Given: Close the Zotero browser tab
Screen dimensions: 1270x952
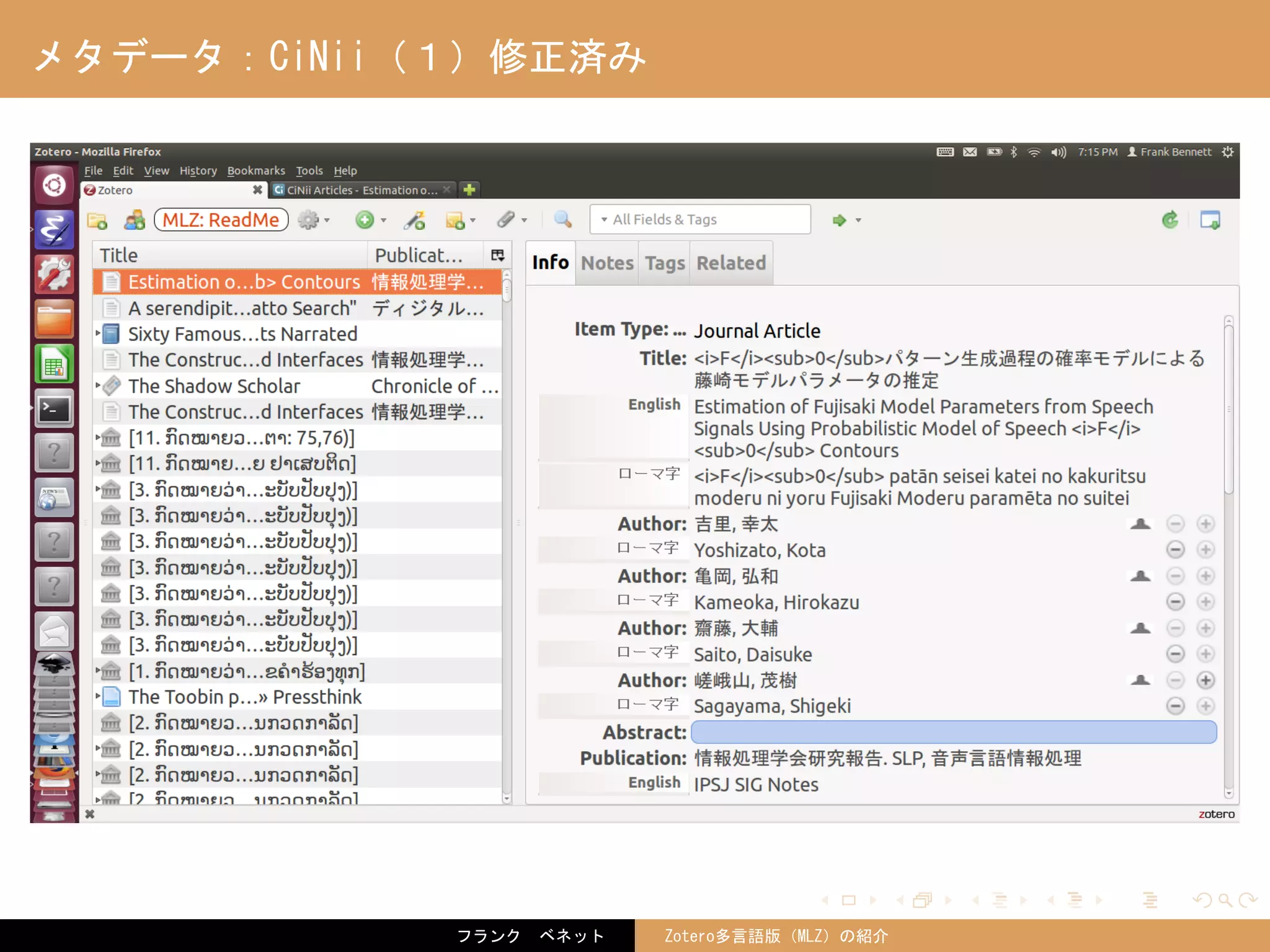Looking at the screenshot, I should [257, 190].
